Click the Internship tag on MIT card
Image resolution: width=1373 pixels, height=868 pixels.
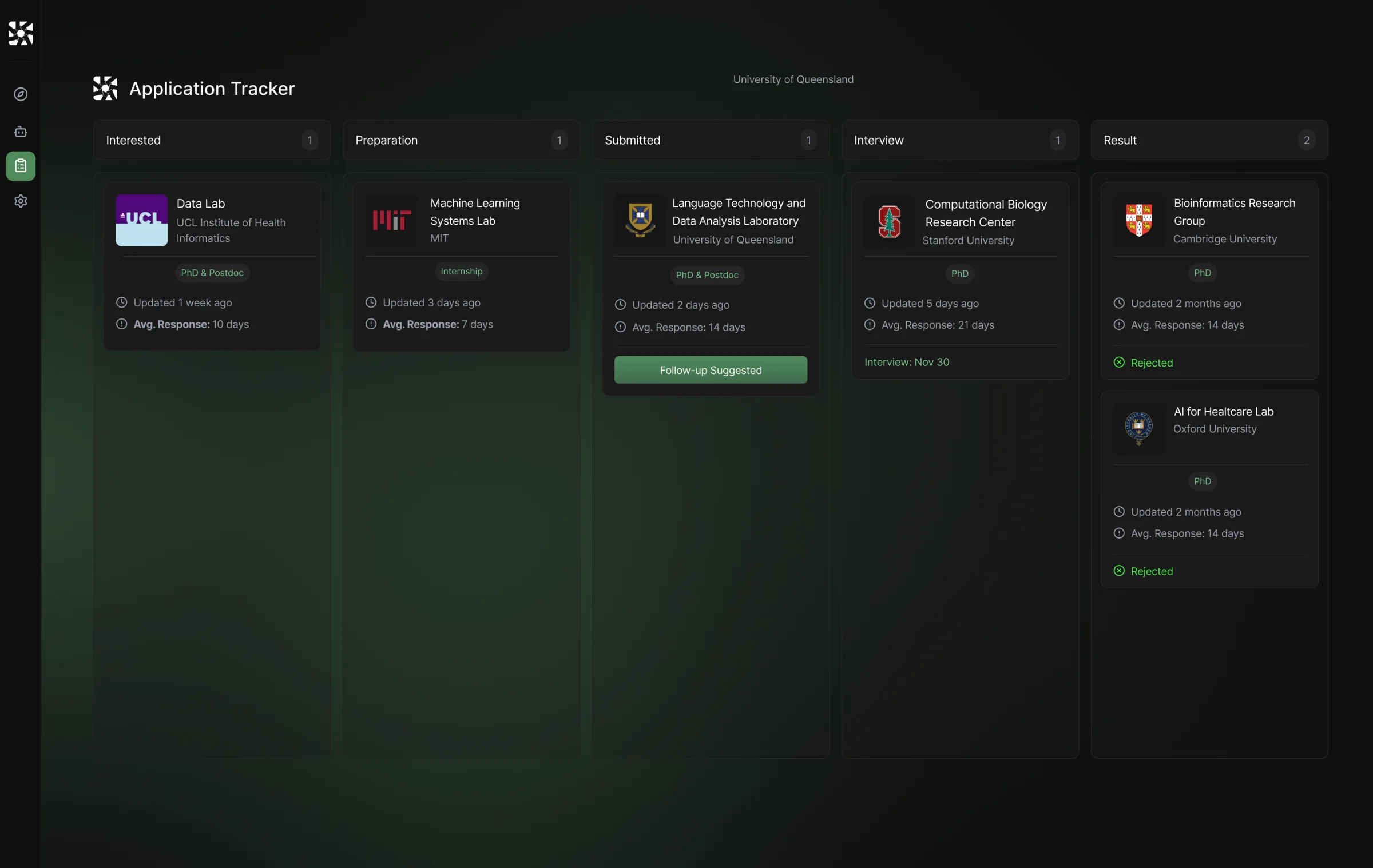tap(461, 272)
